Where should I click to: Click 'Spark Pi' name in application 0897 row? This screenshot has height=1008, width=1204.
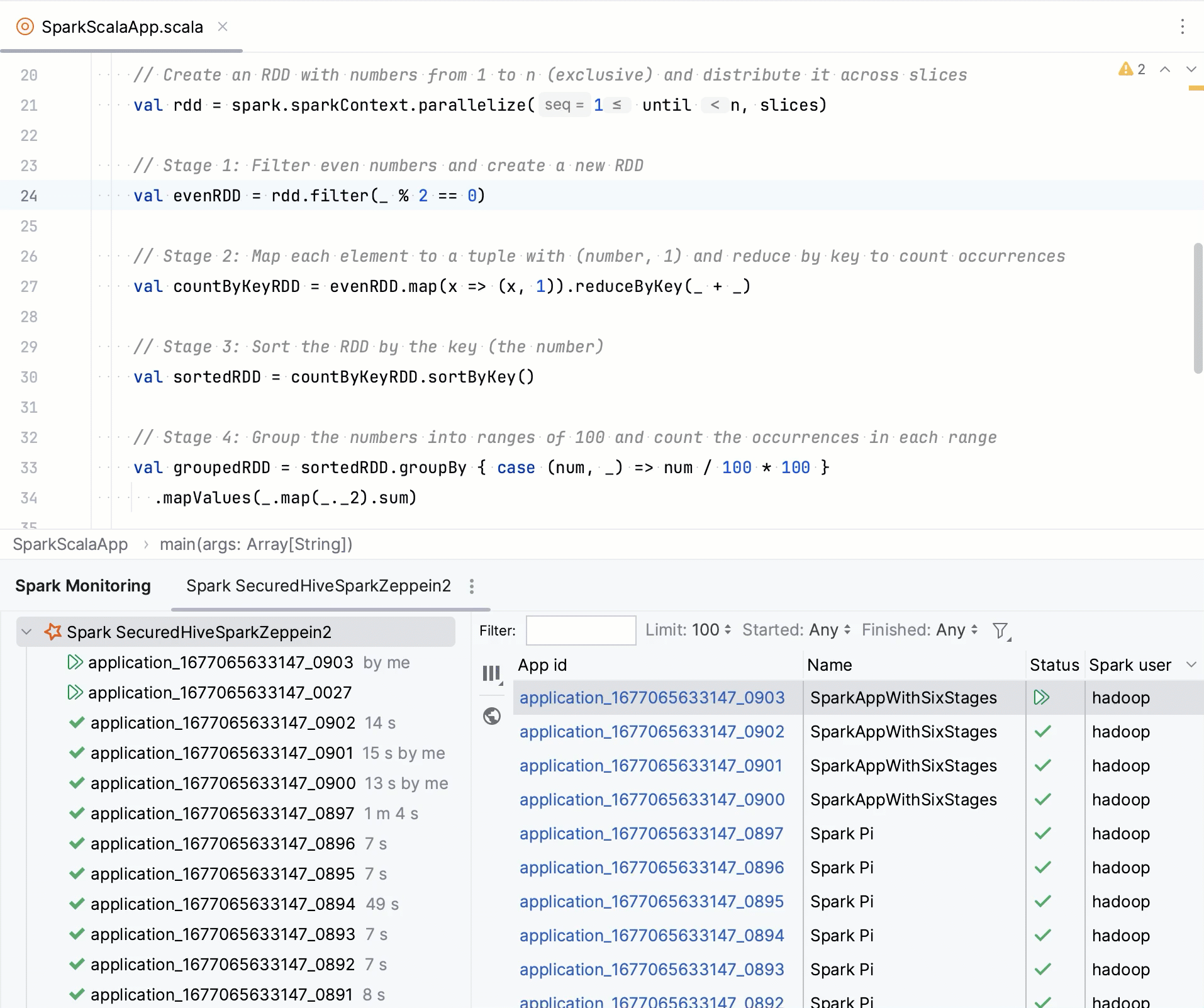pyautogui.click(x=842, y=834)
